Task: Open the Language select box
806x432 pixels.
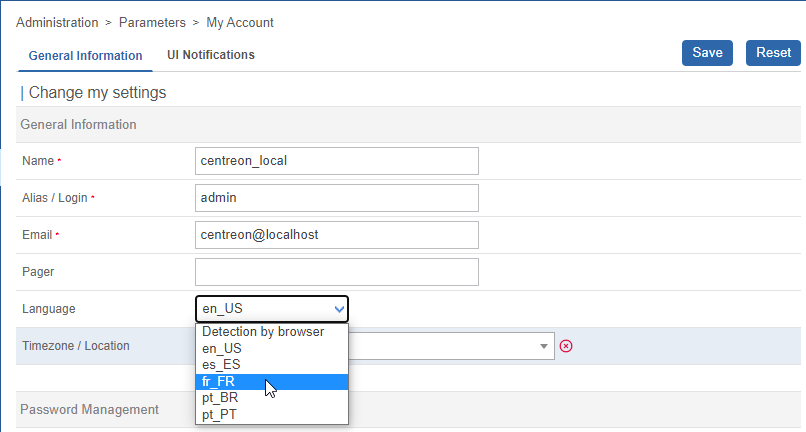Action: [x=272, y=309]
